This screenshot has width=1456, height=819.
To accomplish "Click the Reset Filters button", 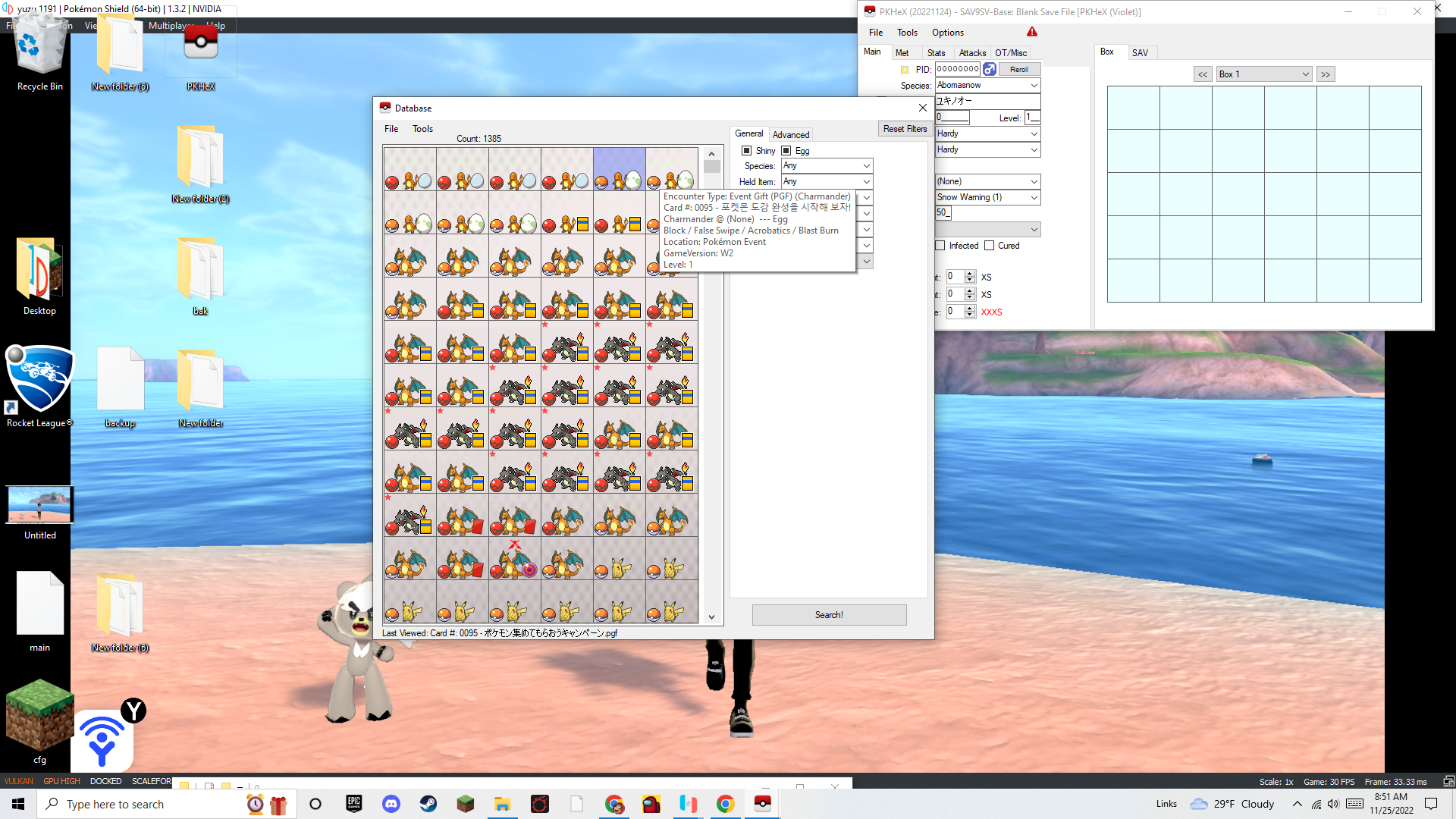I will [905, 129].
